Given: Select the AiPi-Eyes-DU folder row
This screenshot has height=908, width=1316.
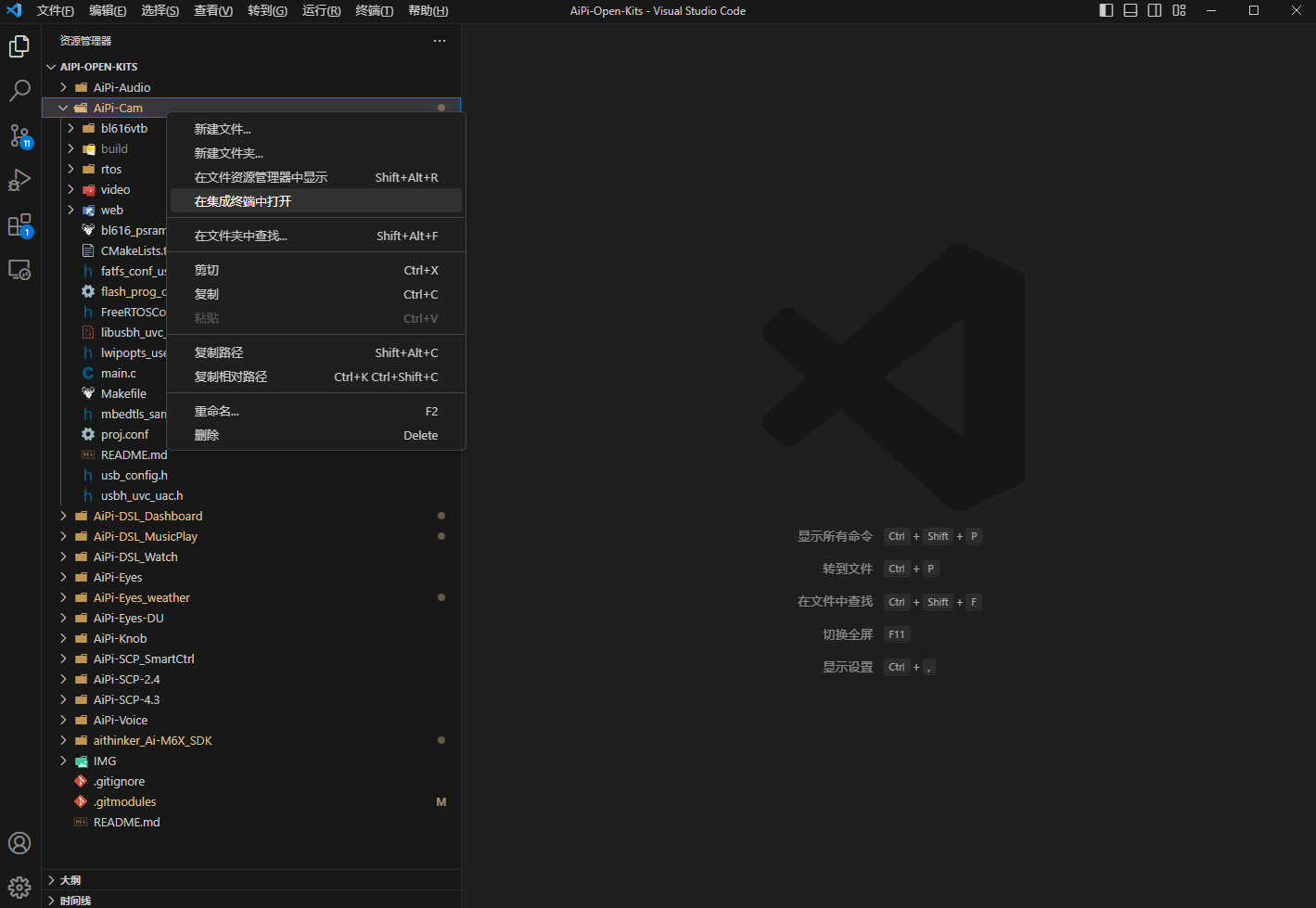Looking at the screenshot, I should pos(251,618).
